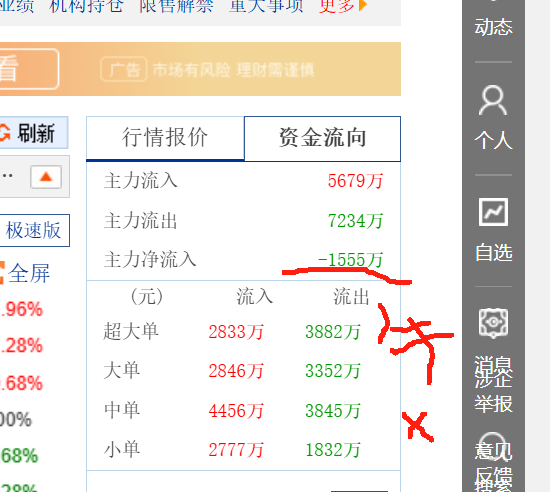Image resolution: width=550 pixels, height=492 pixels.
Task: Open the 机构持仓 menu item
Action: tap(86, 5)
